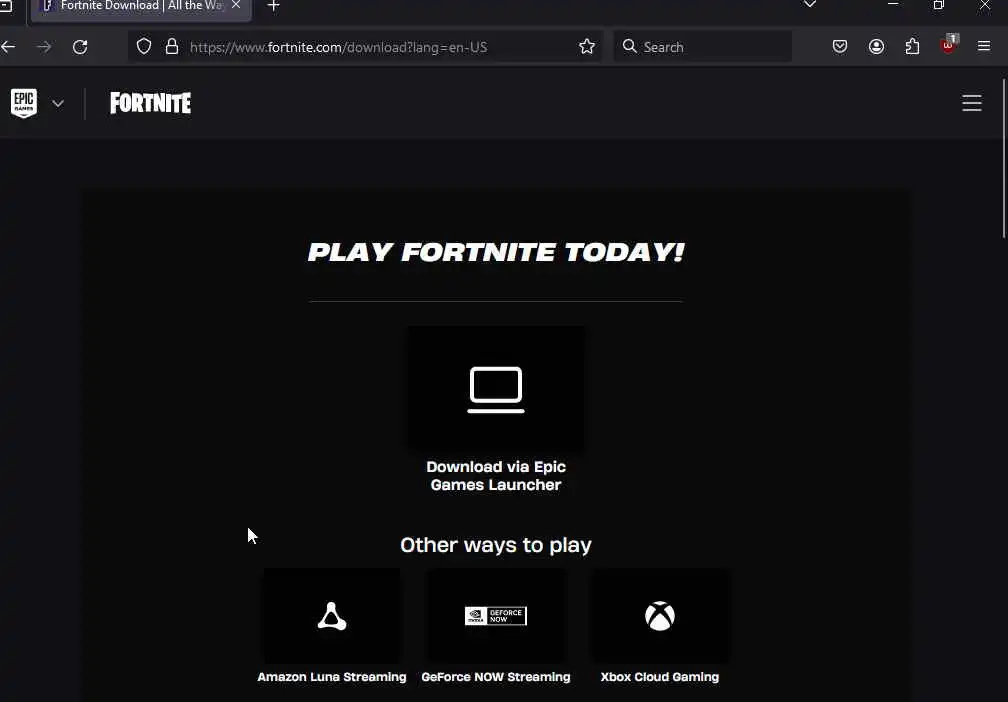1008x702 pixels.
Task: Reload the Fortnite download page
Action: pos(80,46)
